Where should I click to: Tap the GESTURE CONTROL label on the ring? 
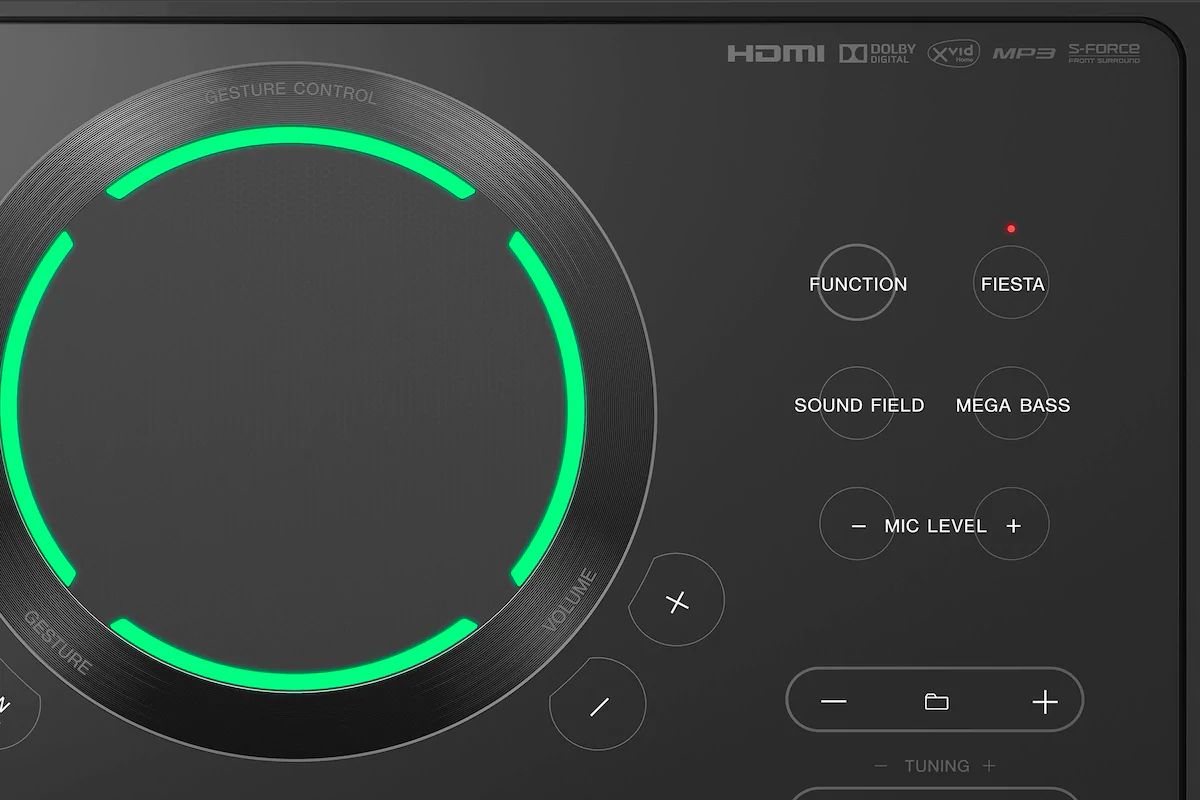pyautogui.click(x=291, y=92)
